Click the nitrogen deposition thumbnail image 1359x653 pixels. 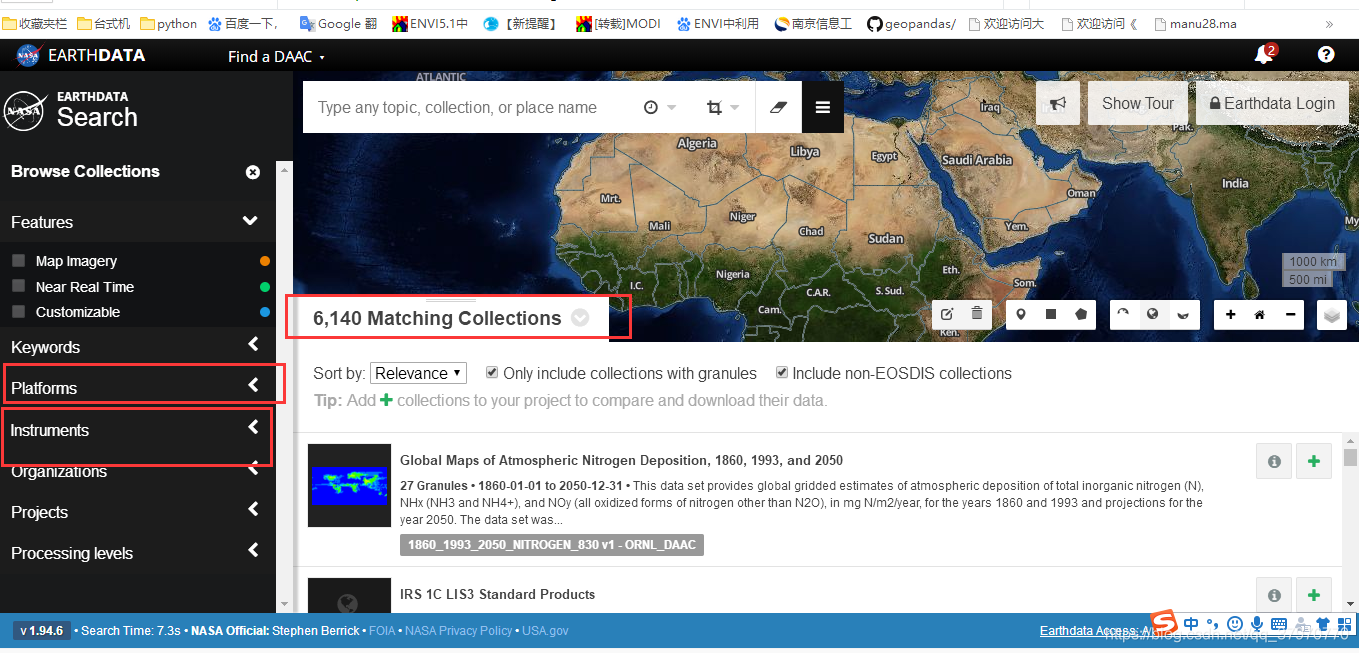pyautogui.click(x=349, y=485)
